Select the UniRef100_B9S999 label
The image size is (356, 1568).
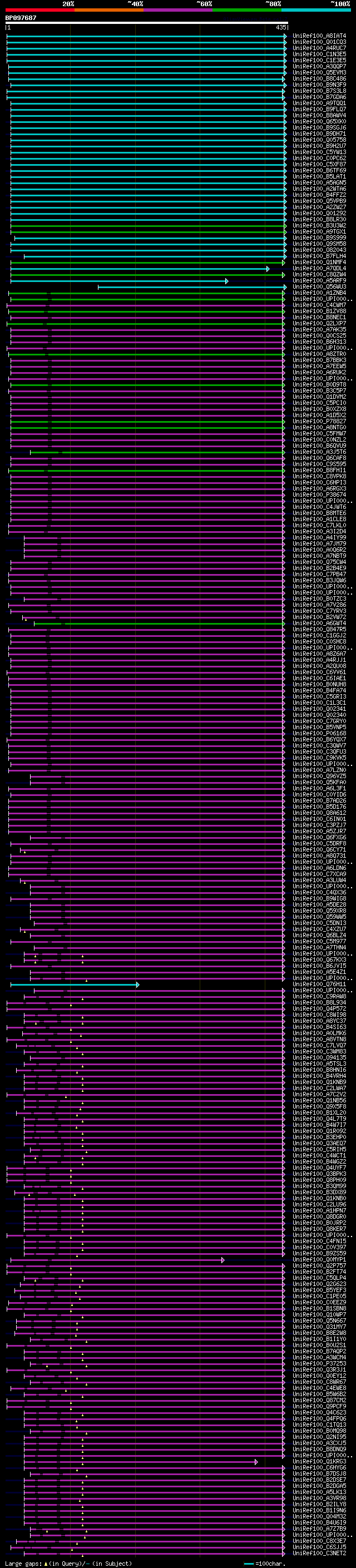pyautogui.click(x=319, y=238)
